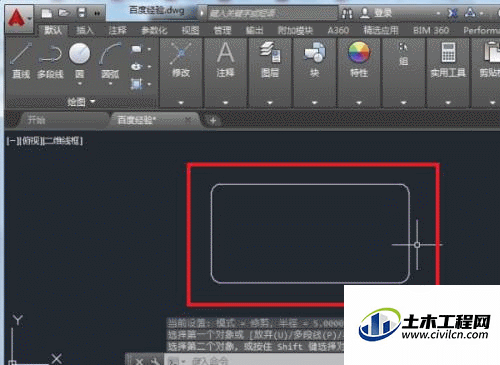Switch to the 视图 ribbon tab
The width and height of the screenshot is (500, 365).
click(190, 31)
